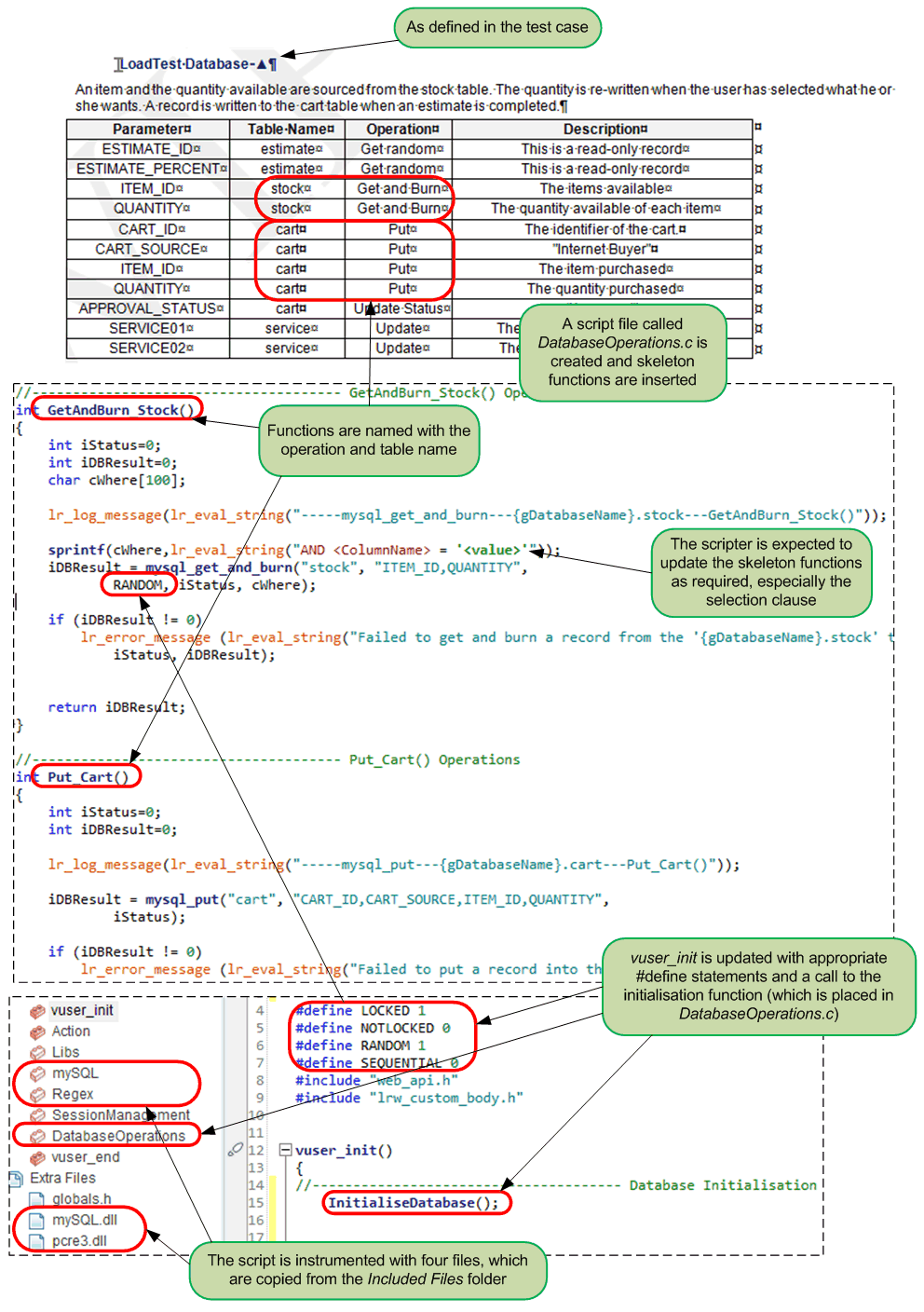Viewport: 924px width, 1312px height.
Task: Click the 'return iDBResult;' statement
Action: point(116,707)
